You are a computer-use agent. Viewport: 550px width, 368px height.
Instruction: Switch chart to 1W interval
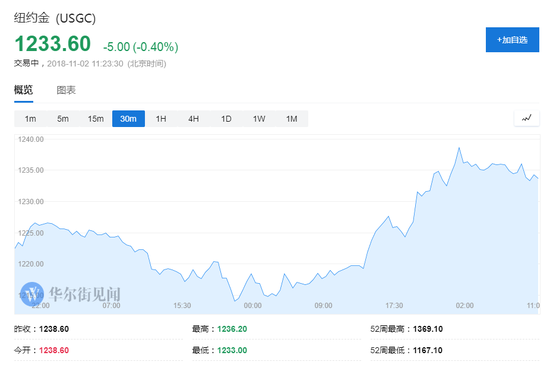tap(259, 119)
